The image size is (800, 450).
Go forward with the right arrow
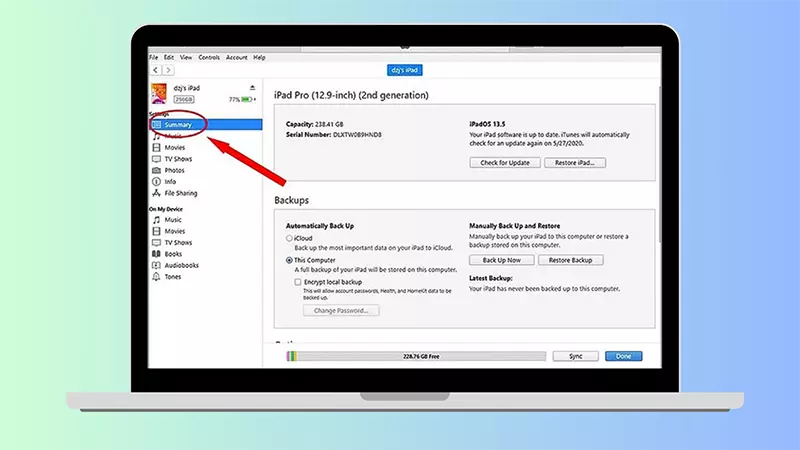point(168,70)
